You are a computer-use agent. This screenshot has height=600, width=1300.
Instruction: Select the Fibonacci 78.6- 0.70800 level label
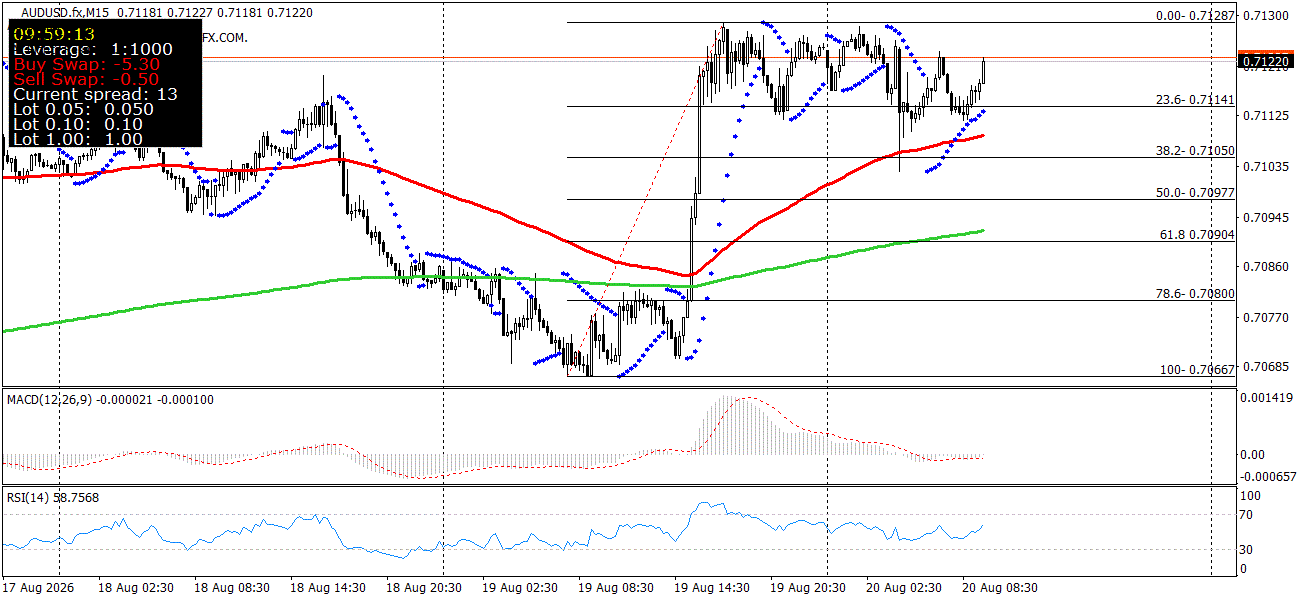coord(1195,294)
